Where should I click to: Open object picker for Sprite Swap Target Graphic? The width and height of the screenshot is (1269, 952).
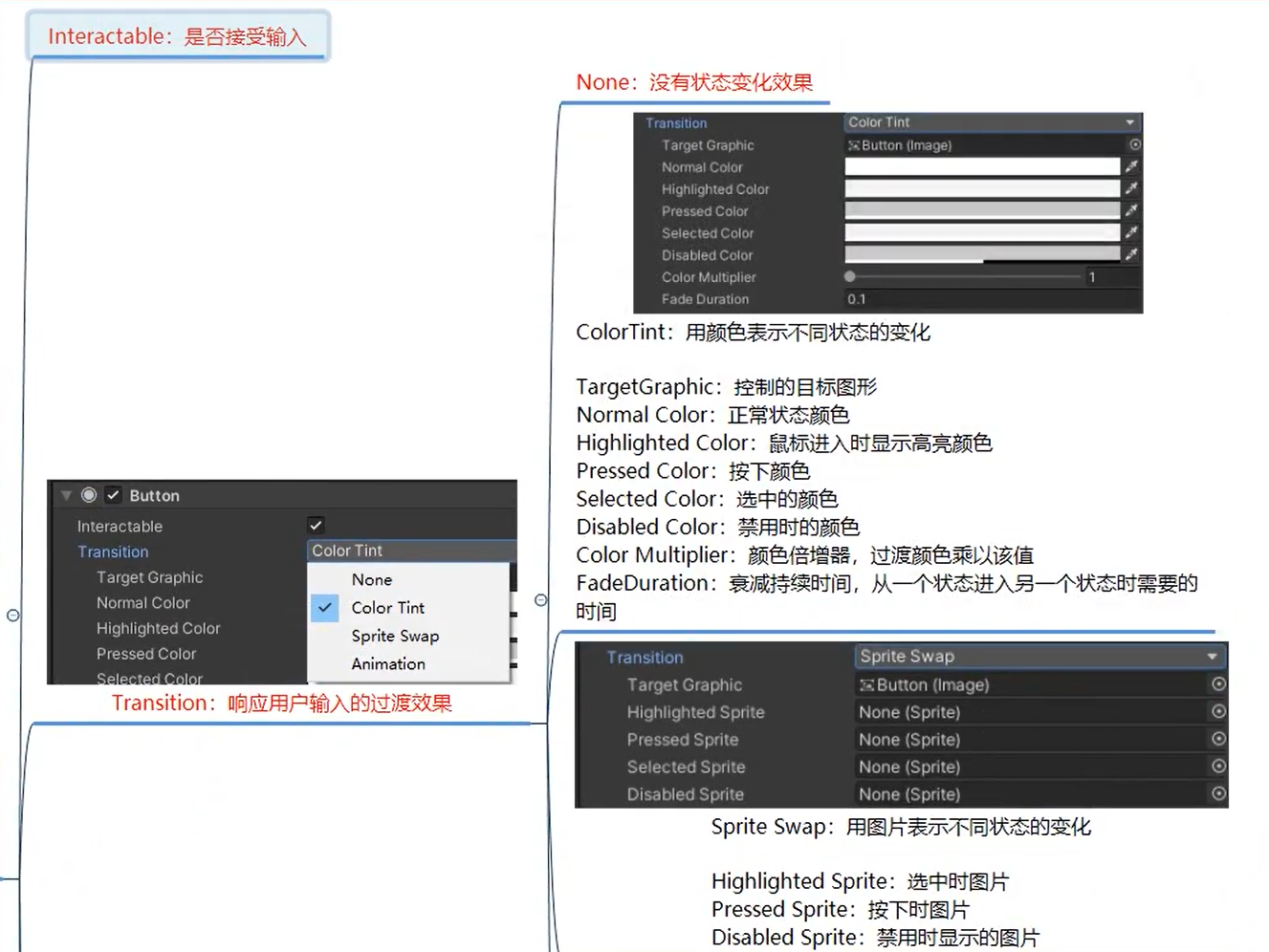coord(1218,684)
